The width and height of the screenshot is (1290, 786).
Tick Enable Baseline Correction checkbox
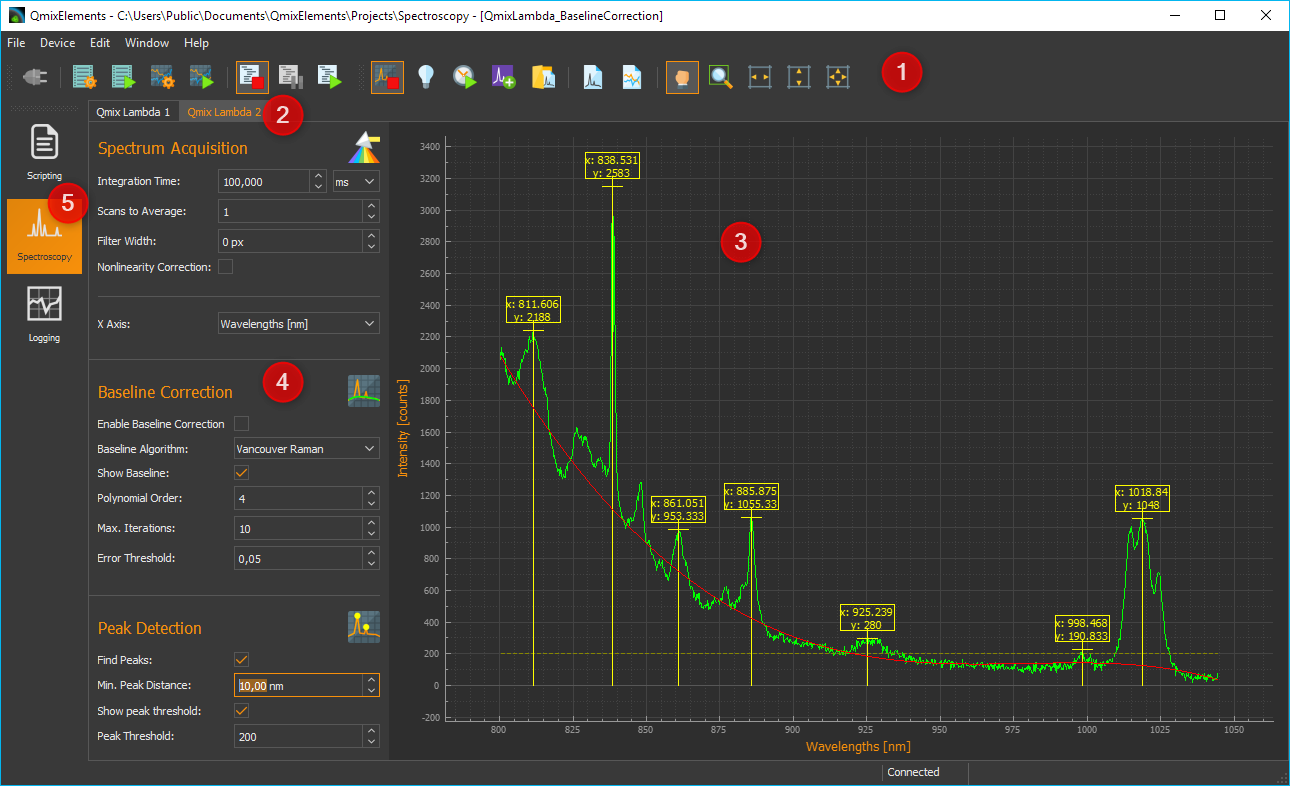(x=241, y=424)
